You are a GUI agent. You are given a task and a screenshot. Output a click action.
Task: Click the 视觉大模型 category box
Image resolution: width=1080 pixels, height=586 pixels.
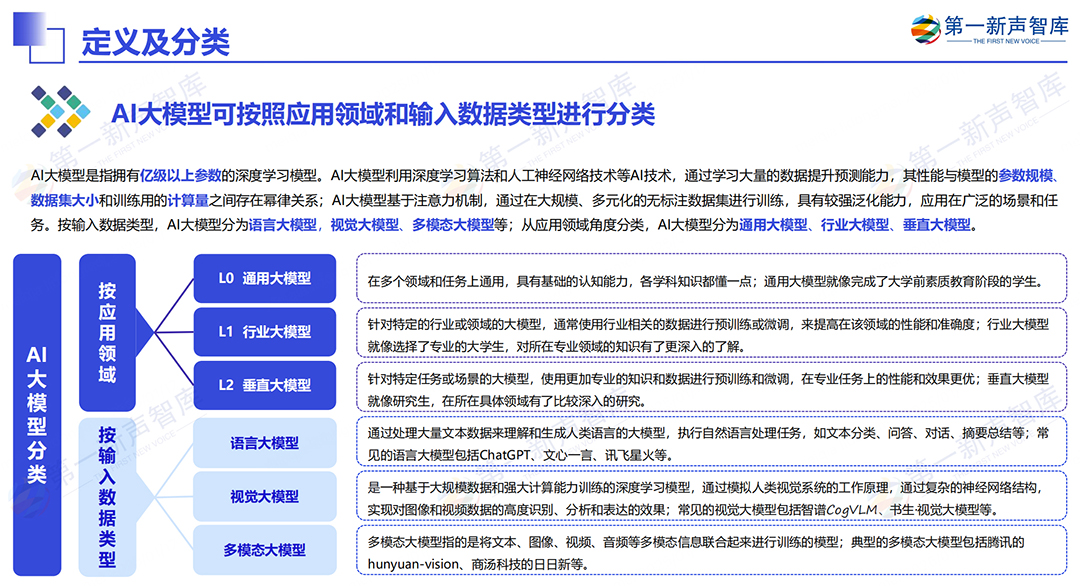[x=264, y=496]
